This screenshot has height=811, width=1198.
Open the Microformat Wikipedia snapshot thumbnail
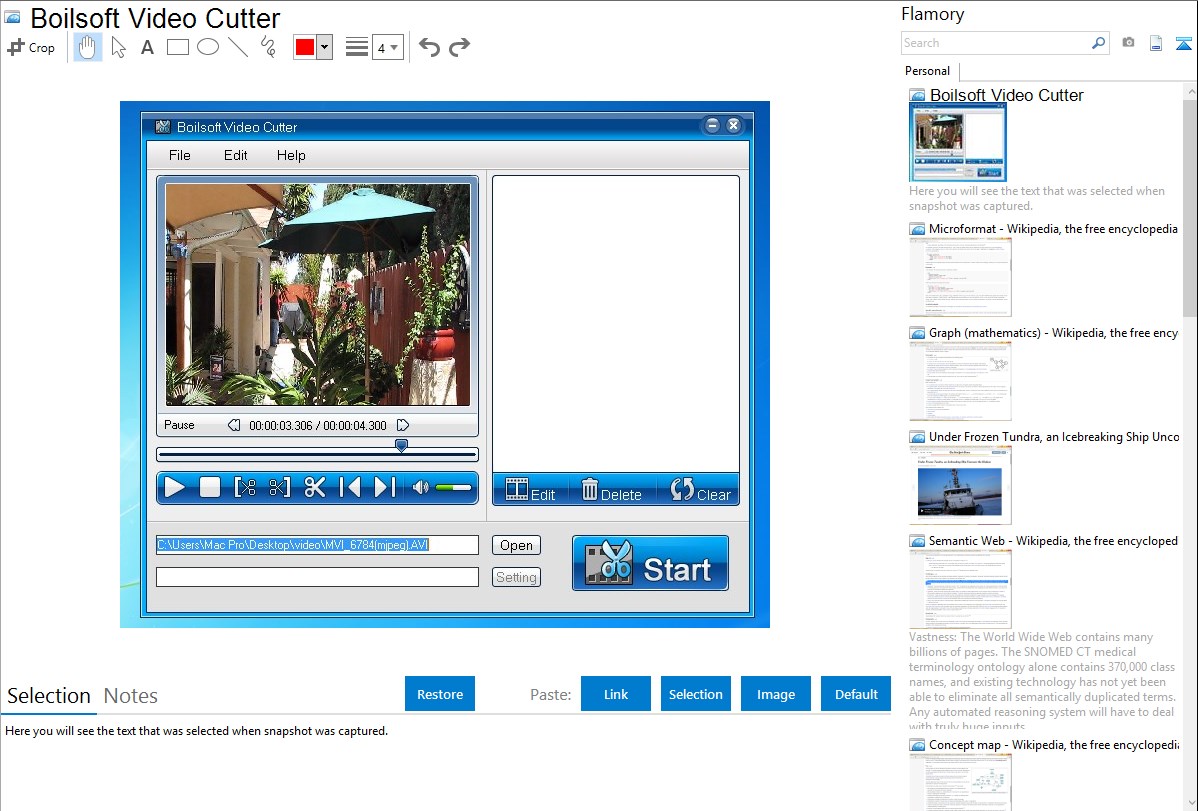coord(960,277)
